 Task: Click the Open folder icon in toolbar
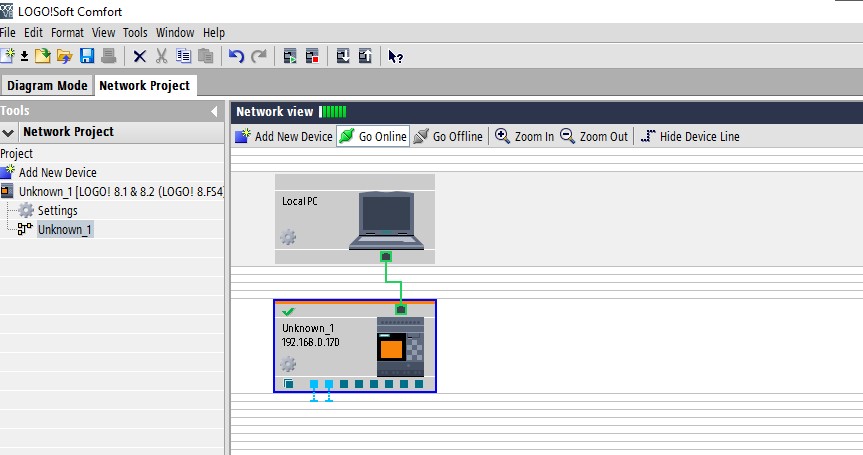tap(64, 56)
